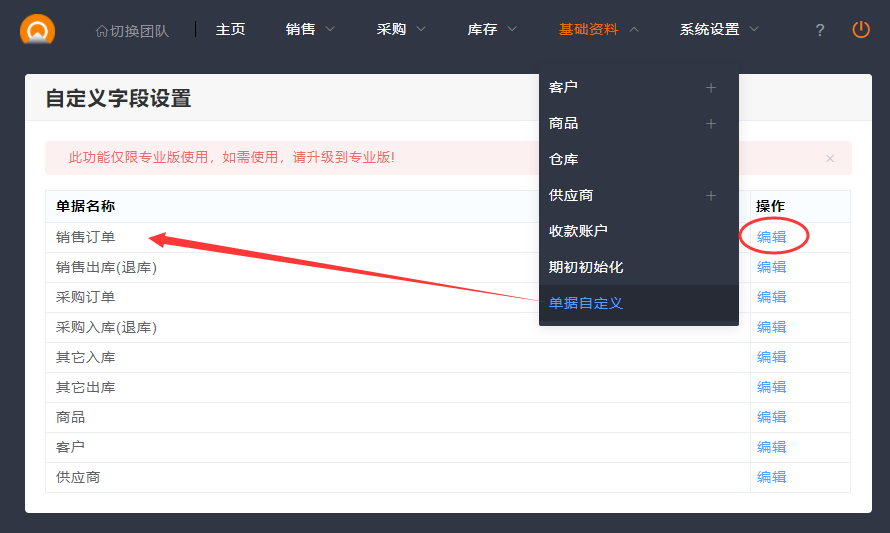Open the 库存 dropdown menu
Screen dimensions: 890x533
[492, 29]
